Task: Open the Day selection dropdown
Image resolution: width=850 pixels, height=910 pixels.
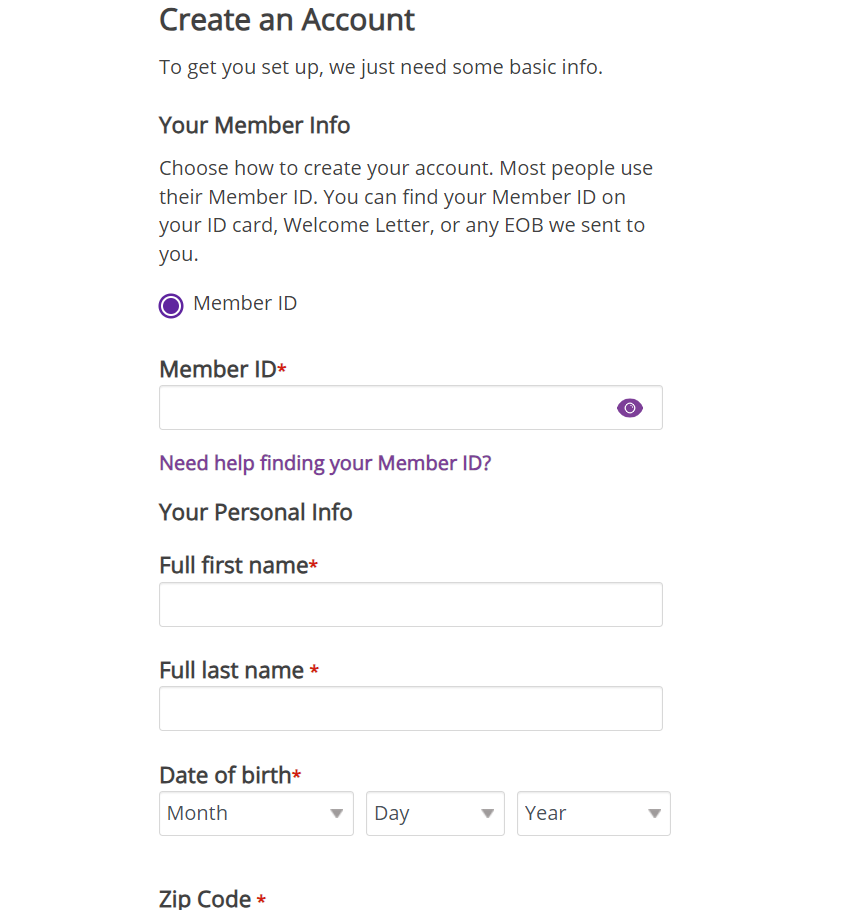Action: [x=434, y=813]
